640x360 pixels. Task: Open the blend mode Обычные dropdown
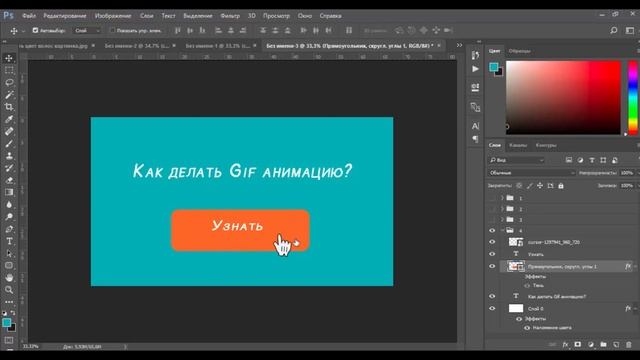point(531,173)
